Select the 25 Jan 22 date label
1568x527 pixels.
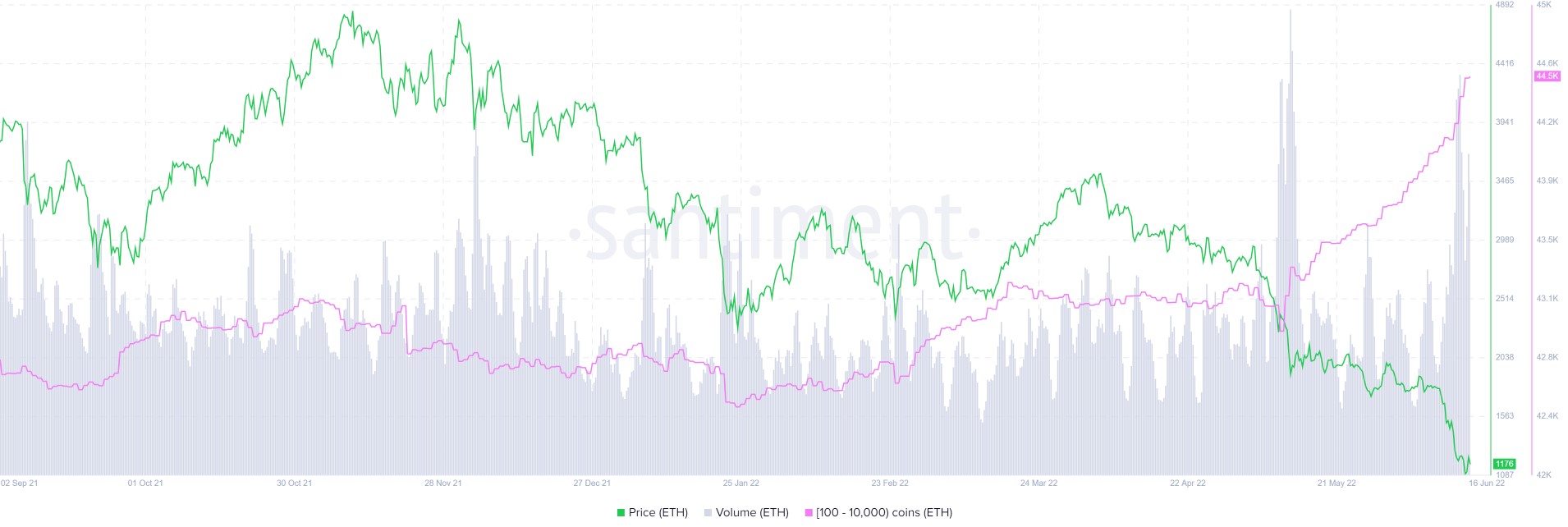(740, 483)
